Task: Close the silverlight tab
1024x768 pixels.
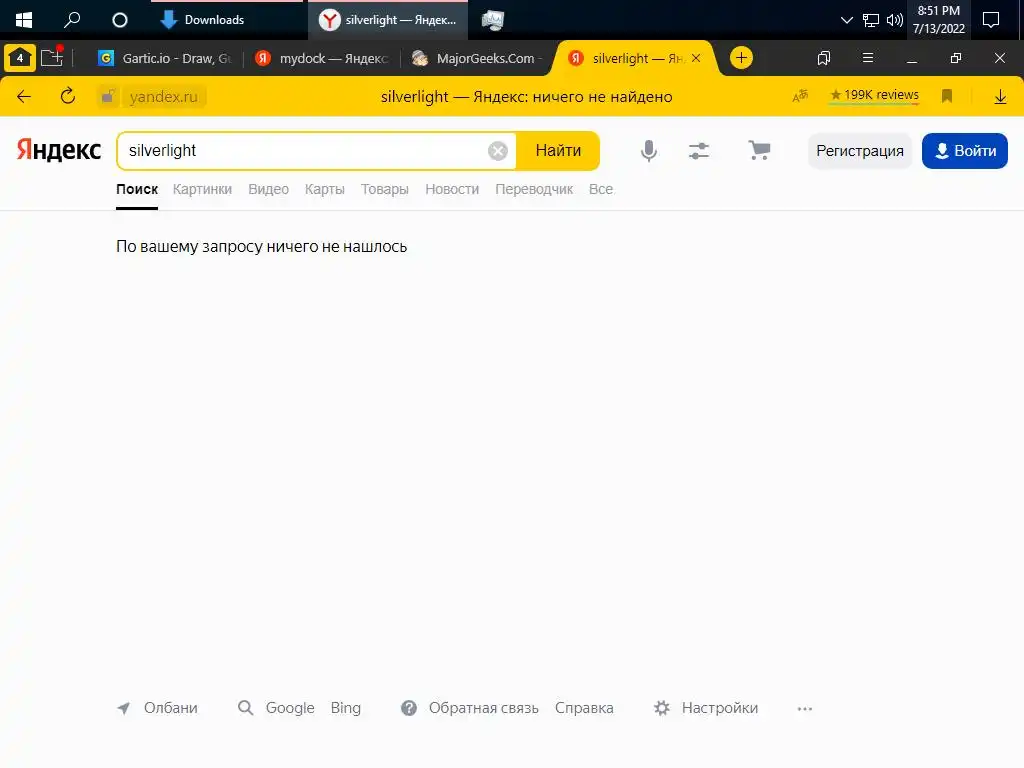Action: click(x=696, y=58)
